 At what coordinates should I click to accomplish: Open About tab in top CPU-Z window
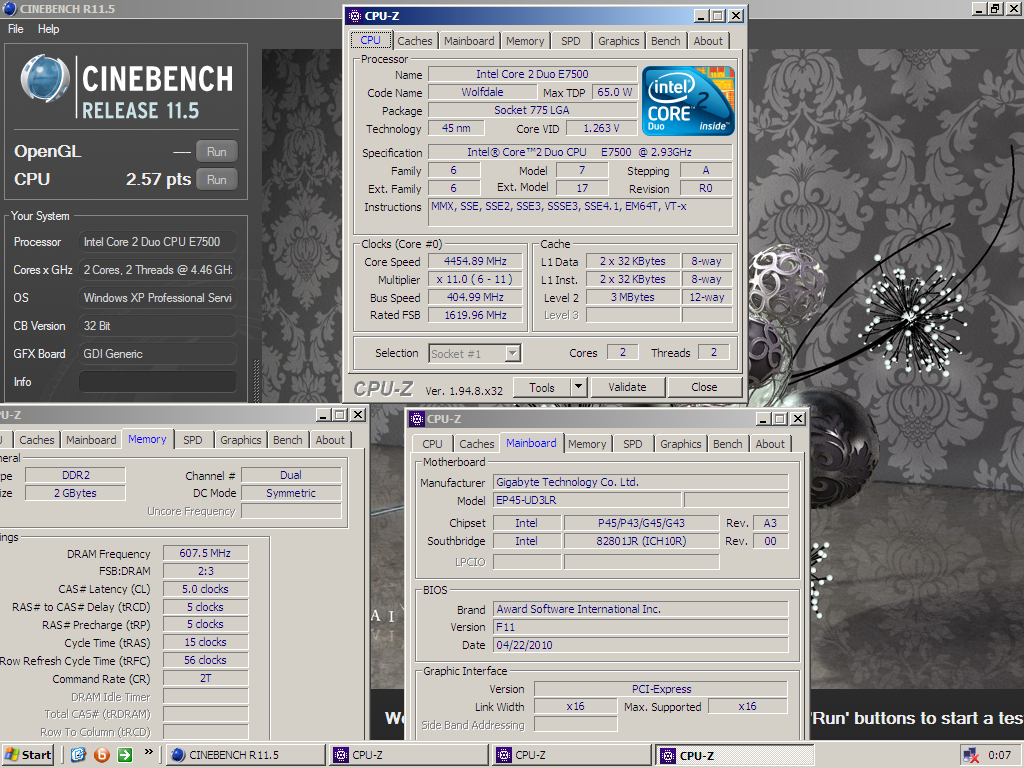pos(708,40)
